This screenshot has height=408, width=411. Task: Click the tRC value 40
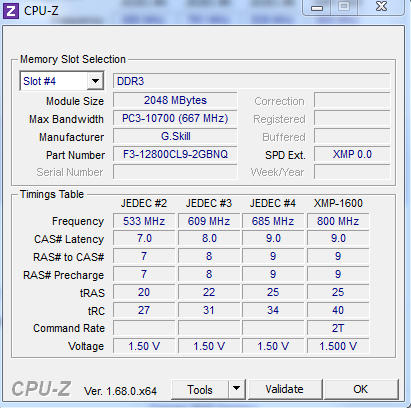[x=338, y=310]
